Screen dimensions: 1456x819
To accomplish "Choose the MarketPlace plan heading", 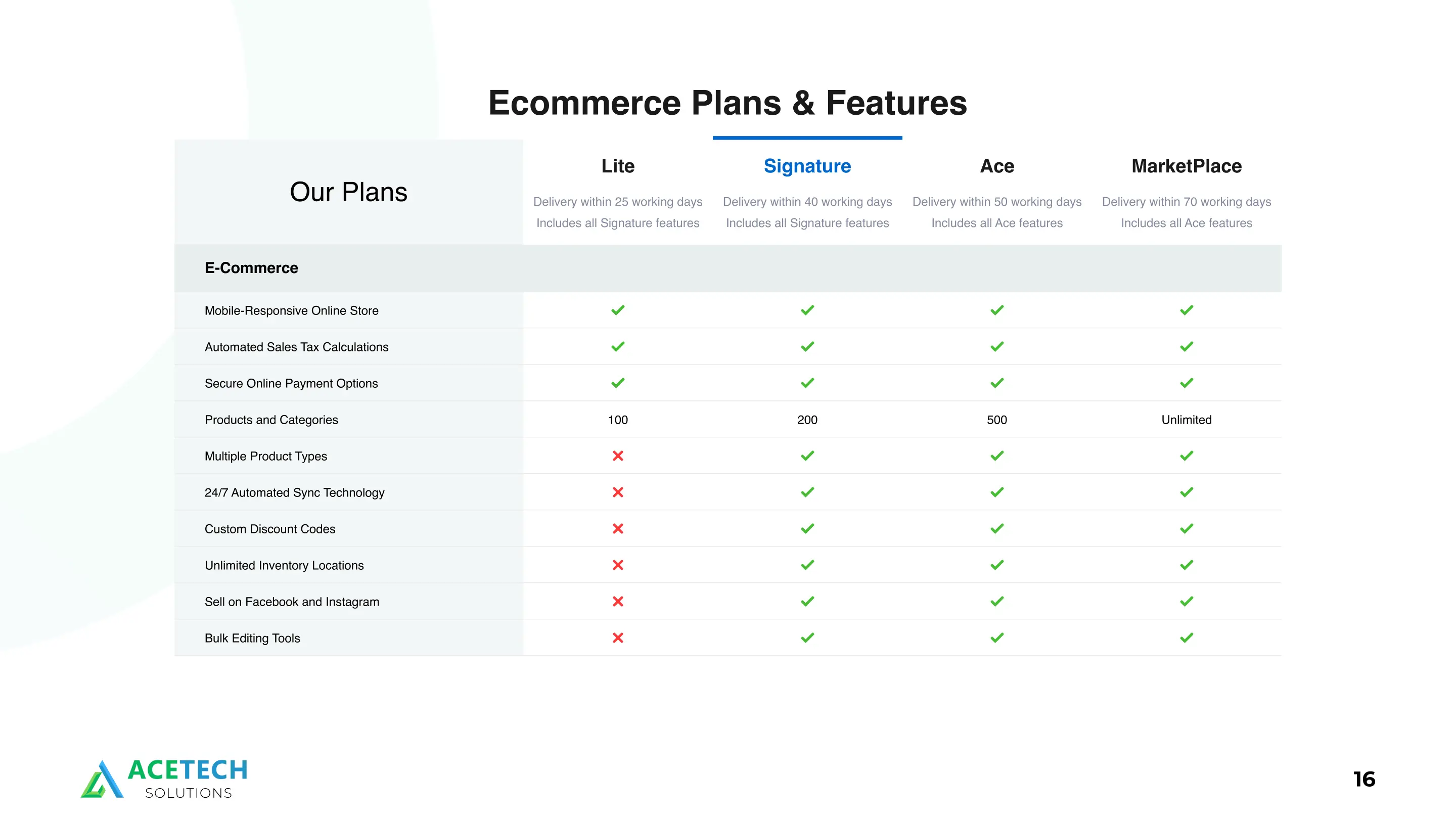I will (x=1187, y=166).
